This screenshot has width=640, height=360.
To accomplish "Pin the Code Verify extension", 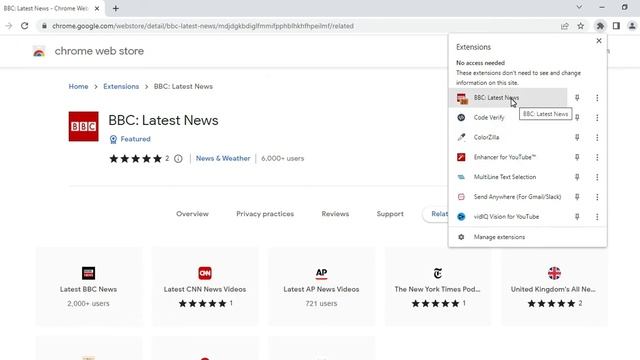I will (577, 118).
